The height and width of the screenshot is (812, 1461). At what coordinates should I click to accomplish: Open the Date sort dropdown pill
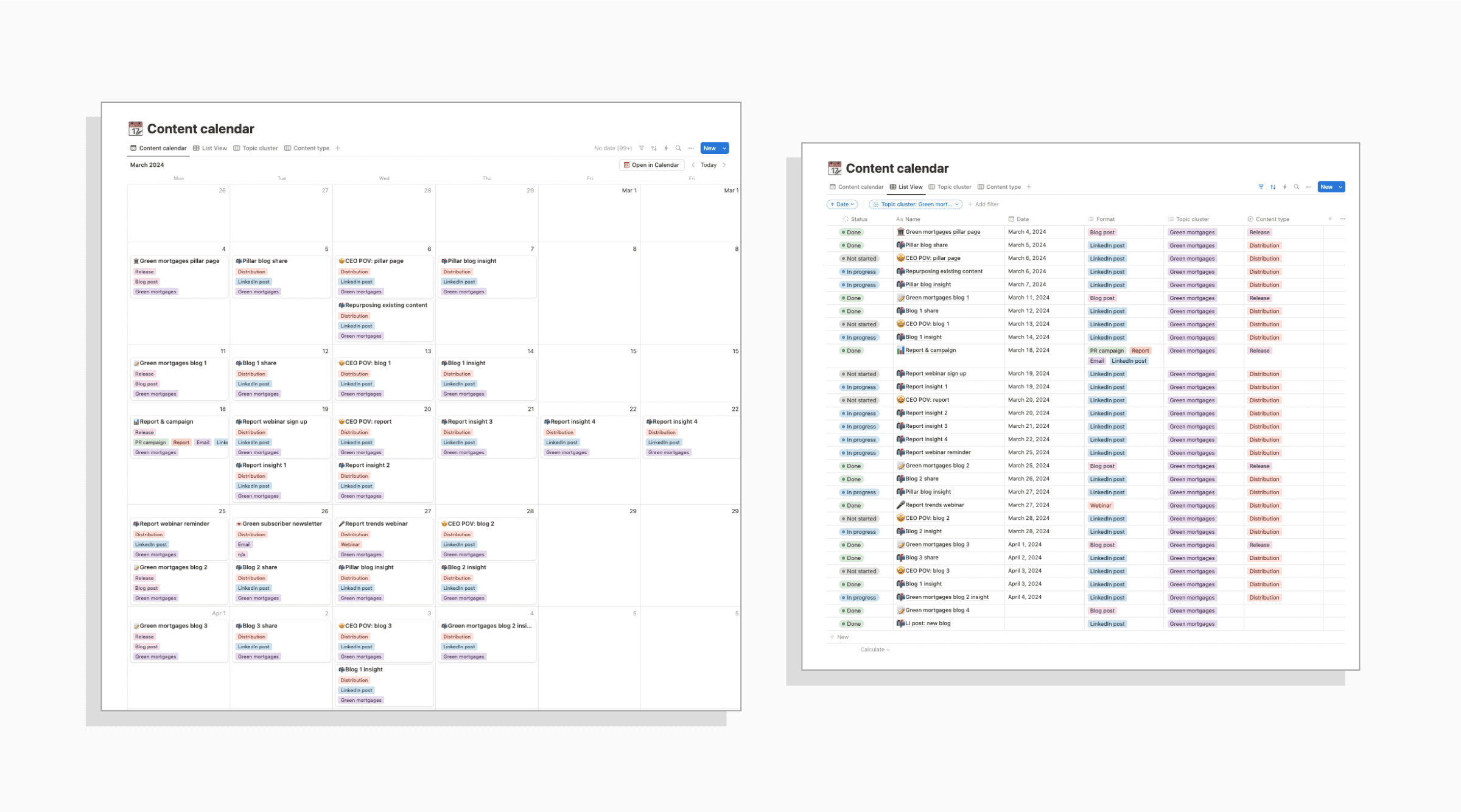pos(842,205)
